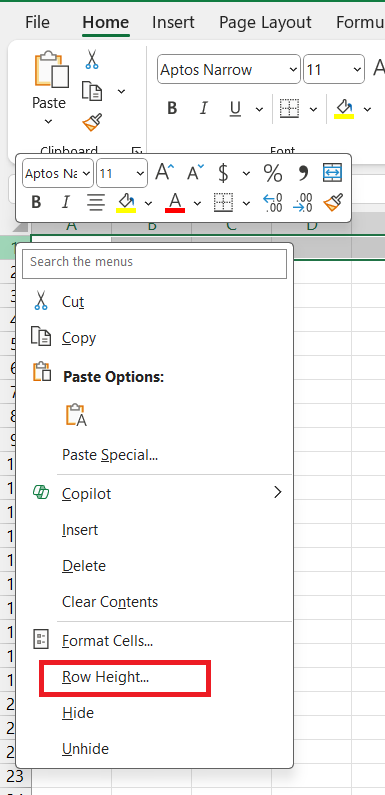
Task: Click Increase Font Size in mini toolbar
Action: (164, 172)
